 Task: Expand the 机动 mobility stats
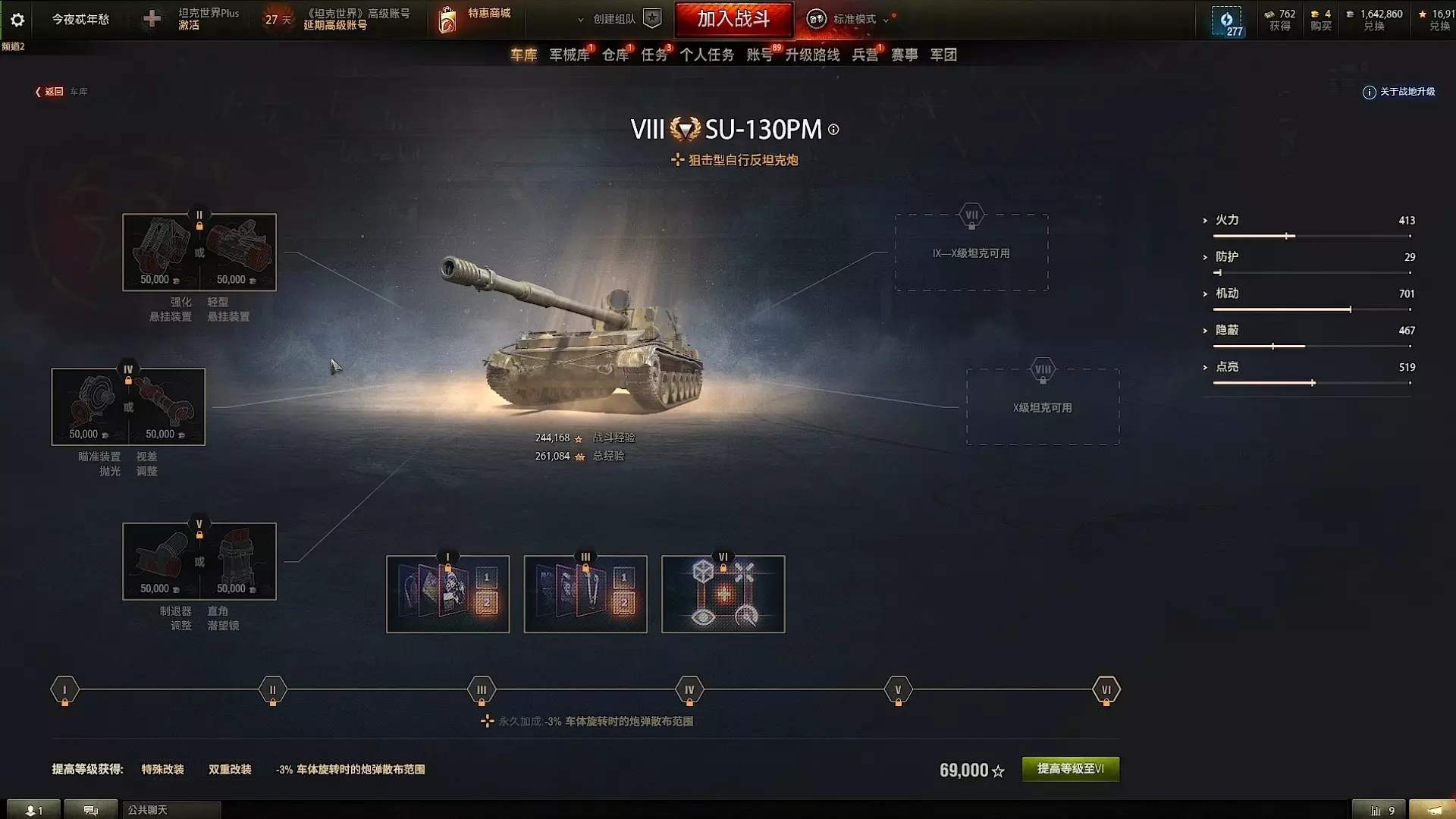point(1205,294)
